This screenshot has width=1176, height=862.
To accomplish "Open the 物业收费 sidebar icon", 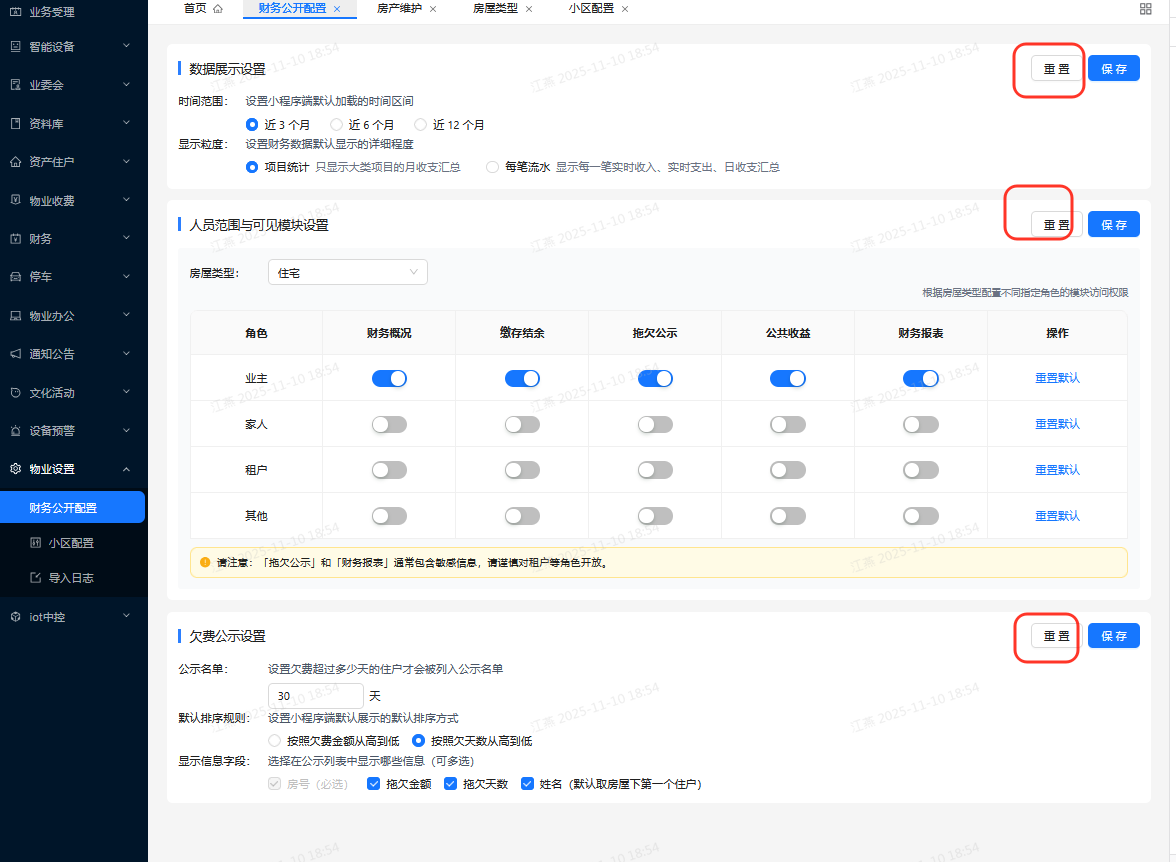I will click(14, 199).
